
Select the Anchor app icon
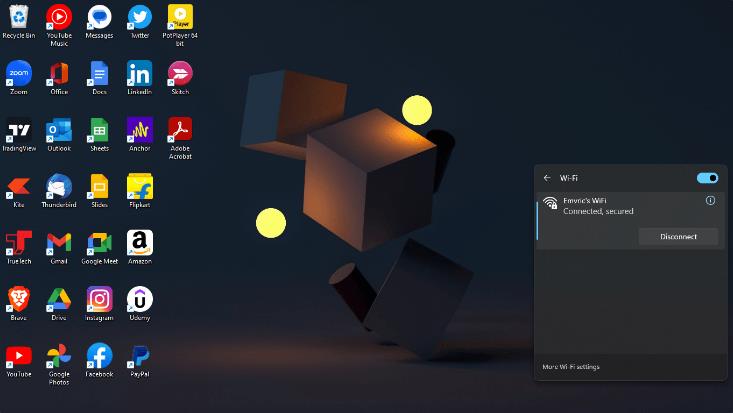pos(140,134)
